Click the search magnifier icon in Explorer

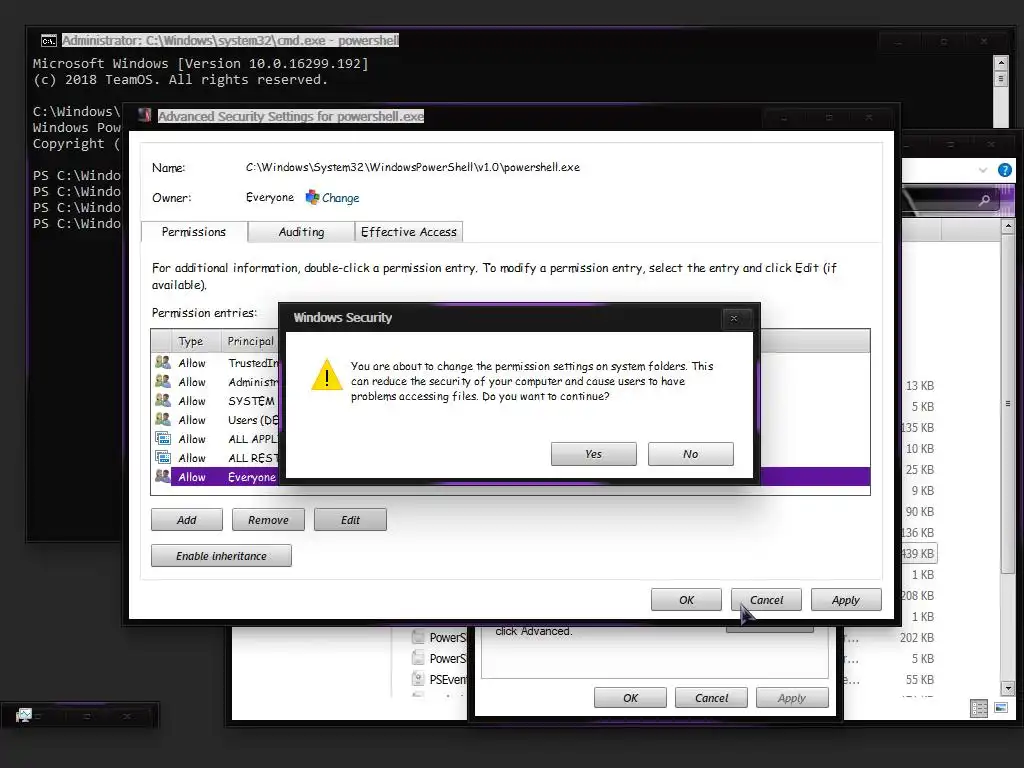(x=984, y=200)
